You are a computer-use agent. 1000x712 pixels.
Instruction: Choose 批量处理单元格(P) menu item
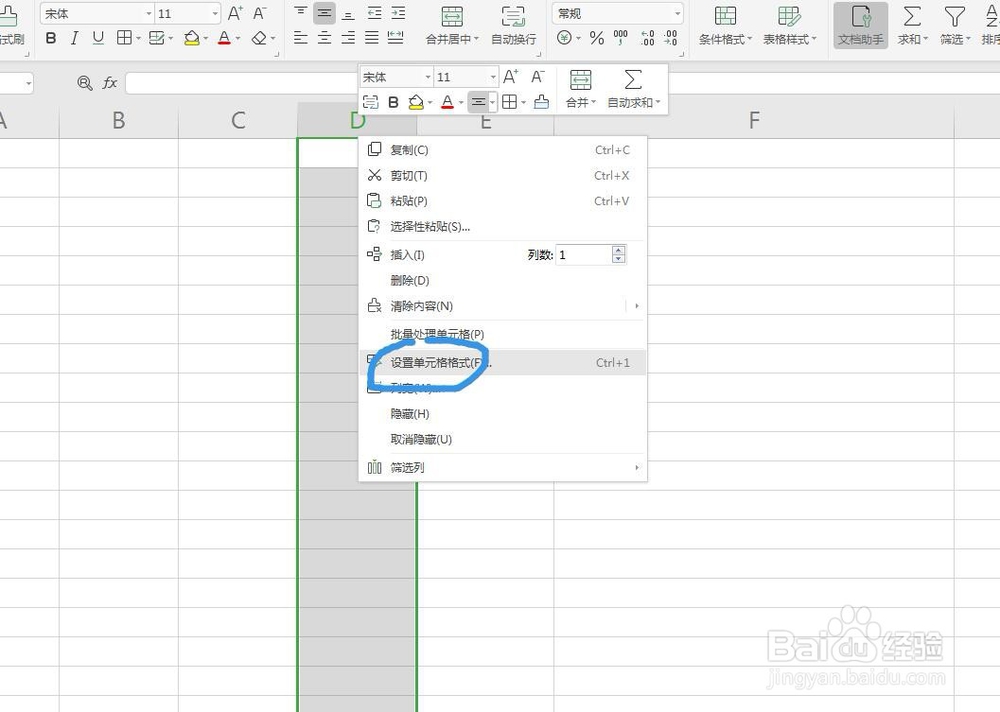(503, 334)
